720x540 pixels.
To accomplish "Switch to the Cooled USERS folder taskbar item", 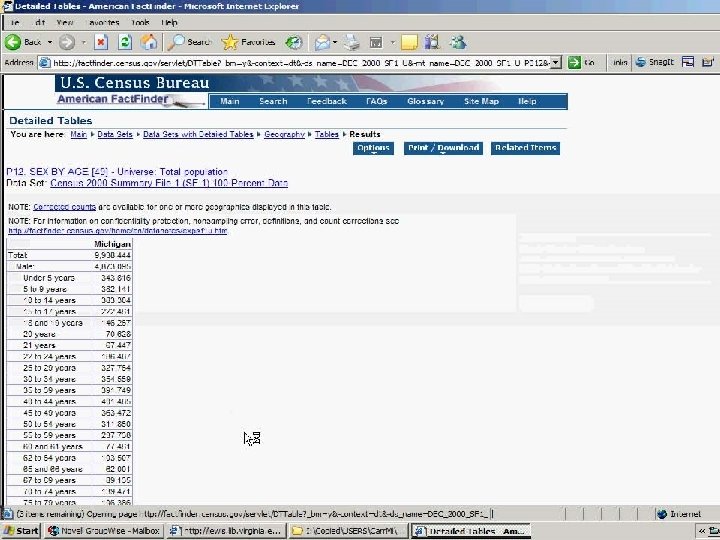I will coord(348,531).
